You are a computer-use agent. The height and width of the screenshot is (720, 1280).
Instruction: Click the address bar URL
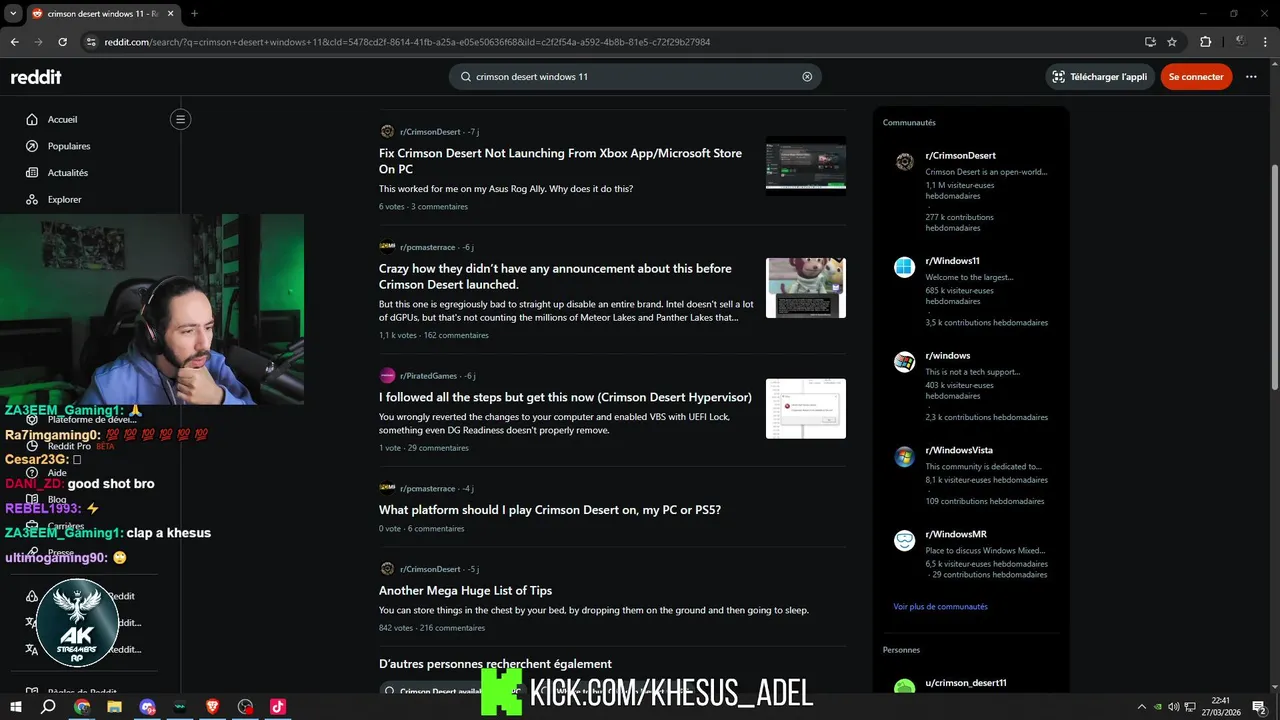click(x=407, y=42)
